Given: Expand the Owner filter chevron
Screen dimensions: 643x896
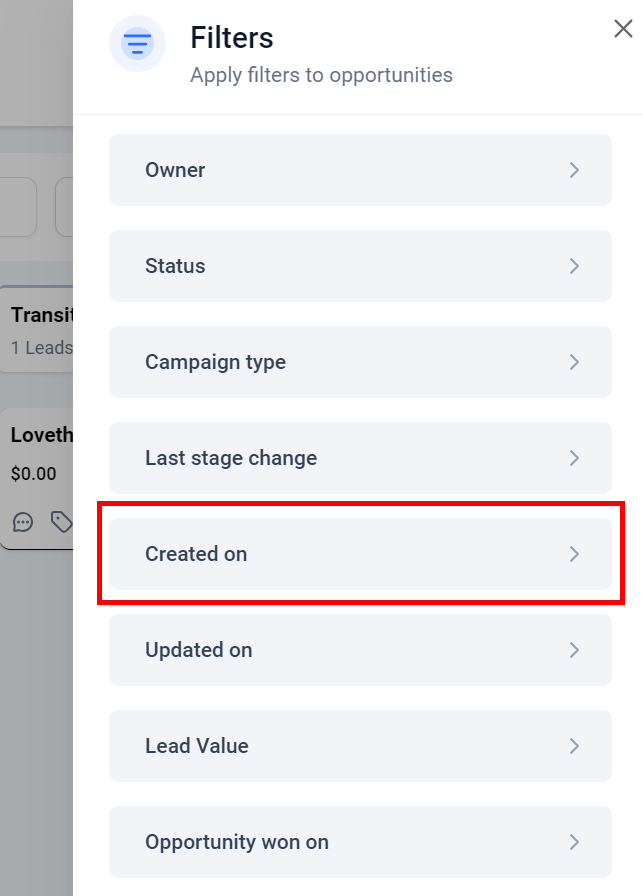Looking at the screenshot, I should tap(574, 170).
